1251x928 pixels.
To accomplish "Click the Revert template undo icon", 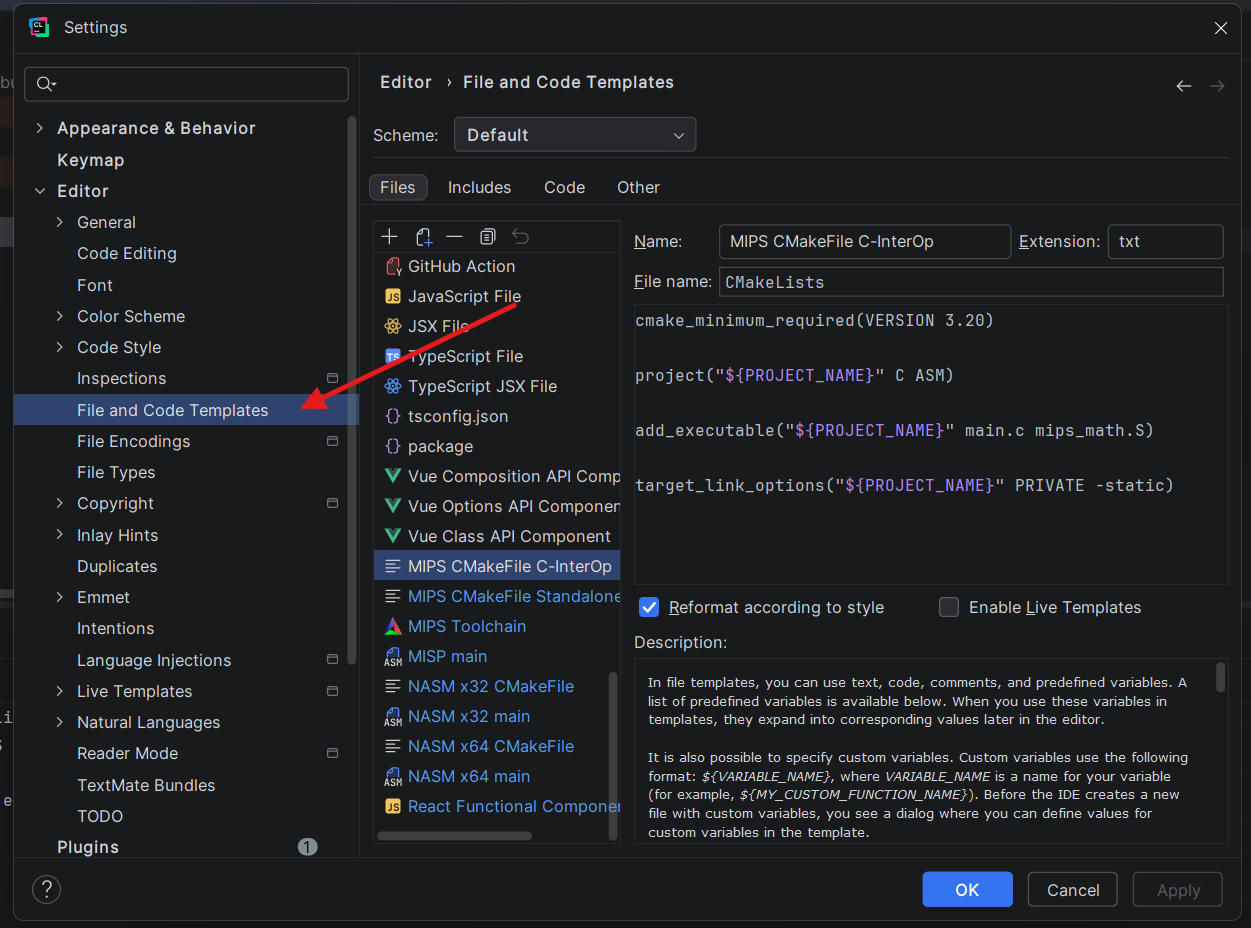I will click(x=520, y=237).
